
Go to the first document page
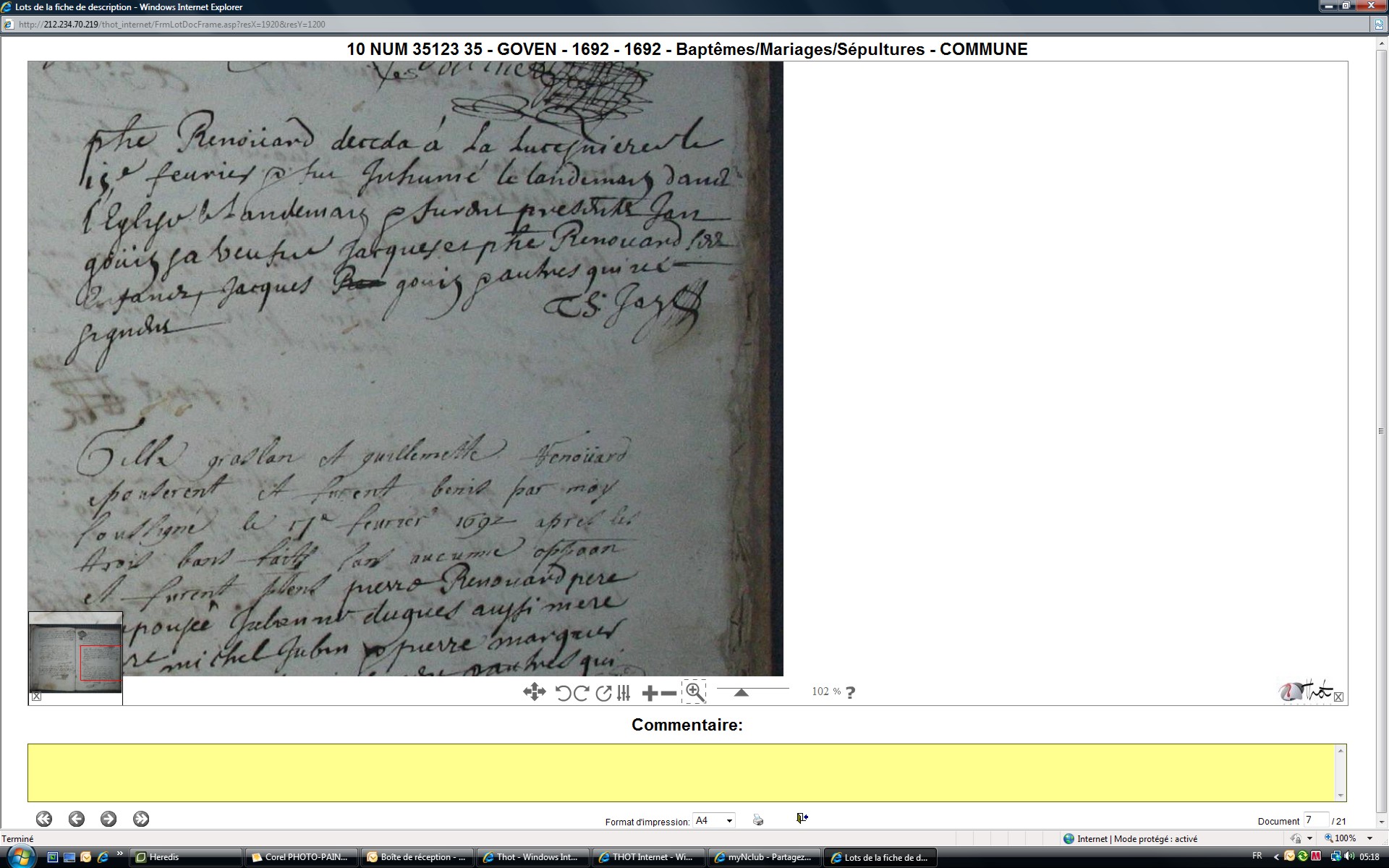point(44,819)
